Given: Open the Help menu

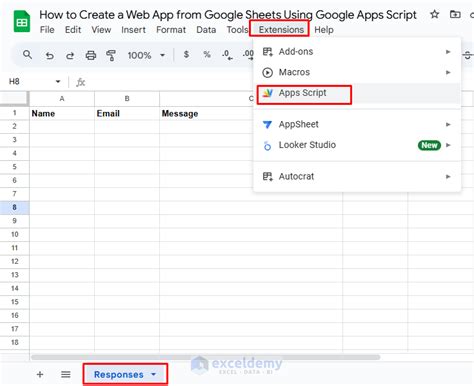Looking at the screenshot, I should 324,30.
